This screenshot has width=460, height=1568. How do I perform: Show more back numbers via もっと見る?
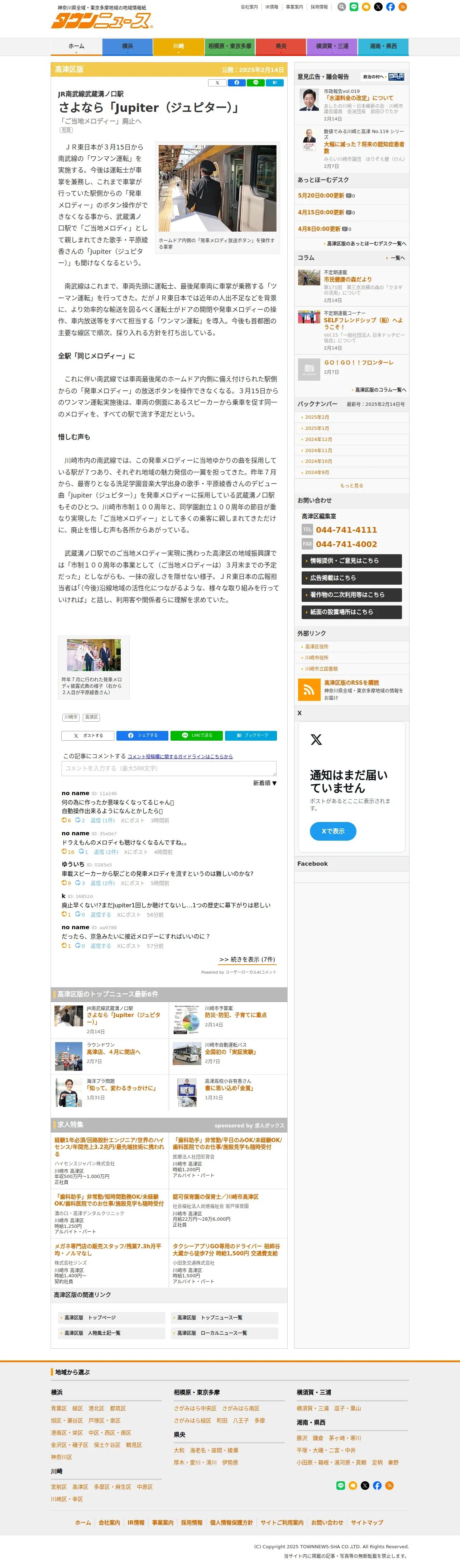(x=352, y=486)
